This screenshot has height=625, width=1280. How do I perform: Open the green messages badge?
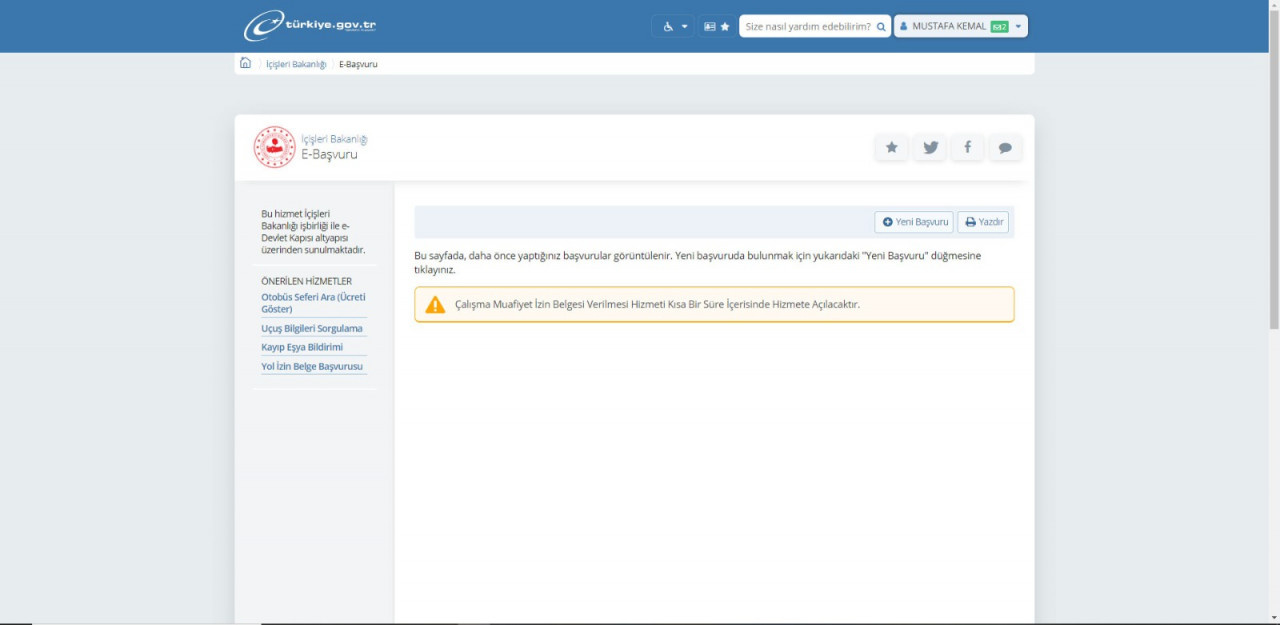point(999,27)
